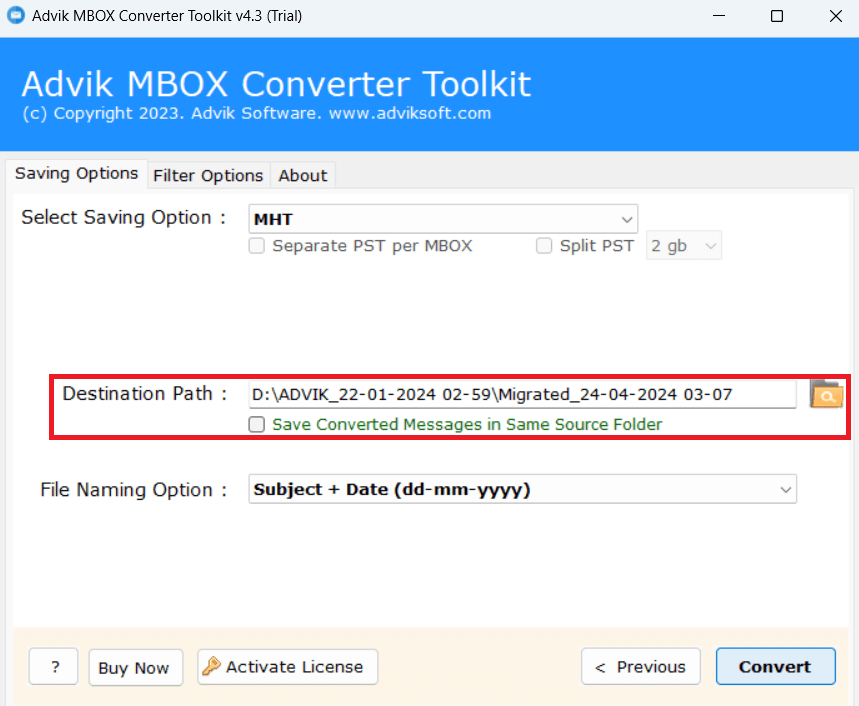859x706 pixels.
Task: Go to the About tab
Action: coord(302,176)
